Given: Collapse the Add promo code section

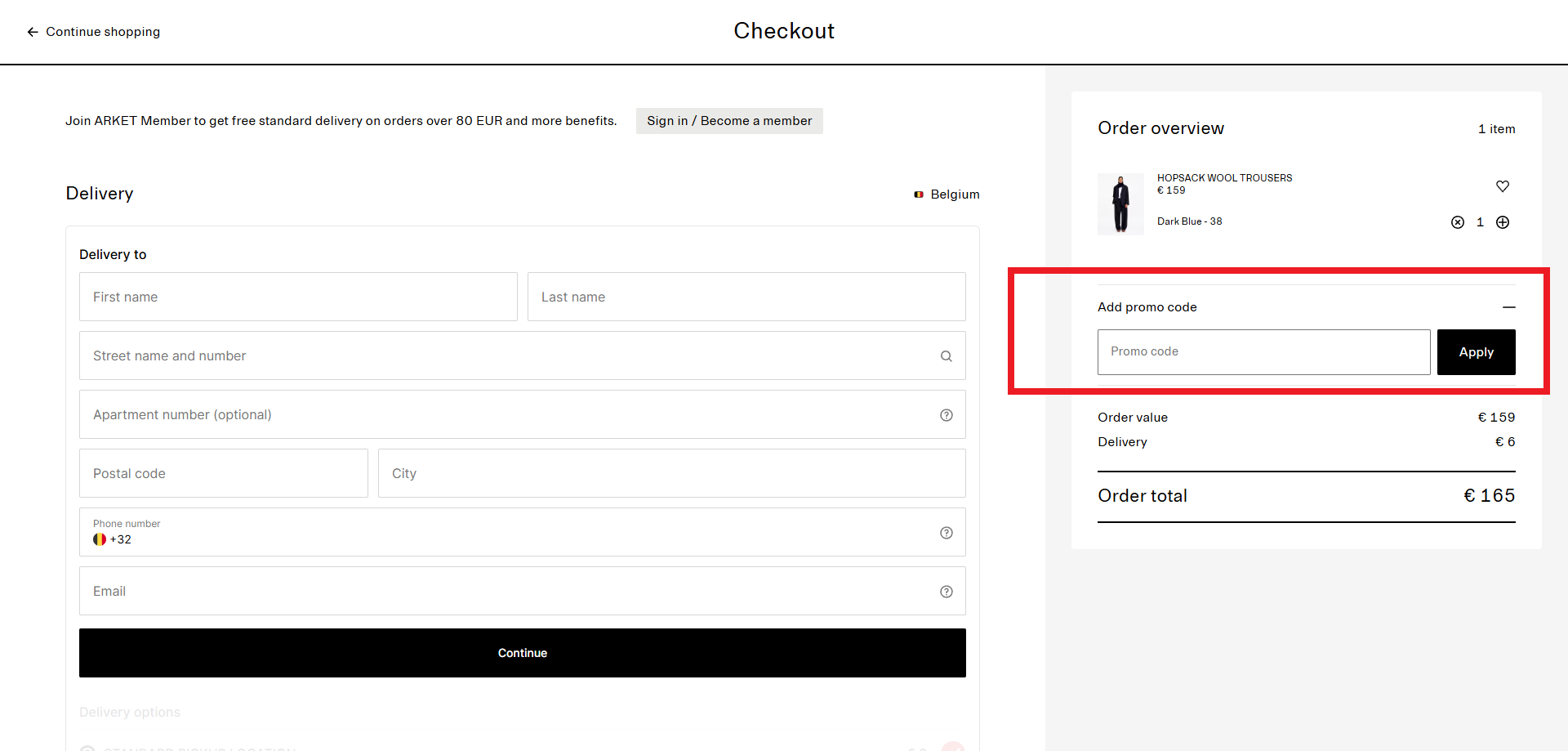Looking at the screenshot, I should point(1509,307).
